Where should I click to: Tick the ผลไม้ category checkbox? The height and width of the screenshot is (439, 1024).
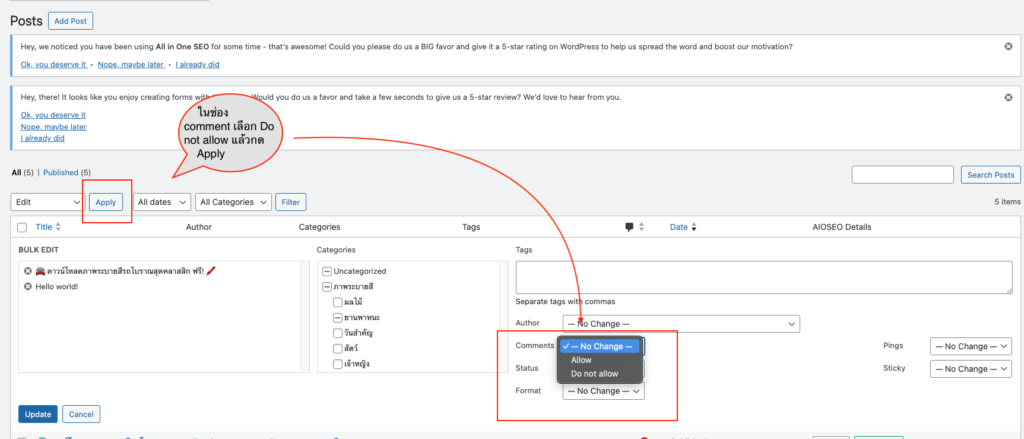coord(339,301)
